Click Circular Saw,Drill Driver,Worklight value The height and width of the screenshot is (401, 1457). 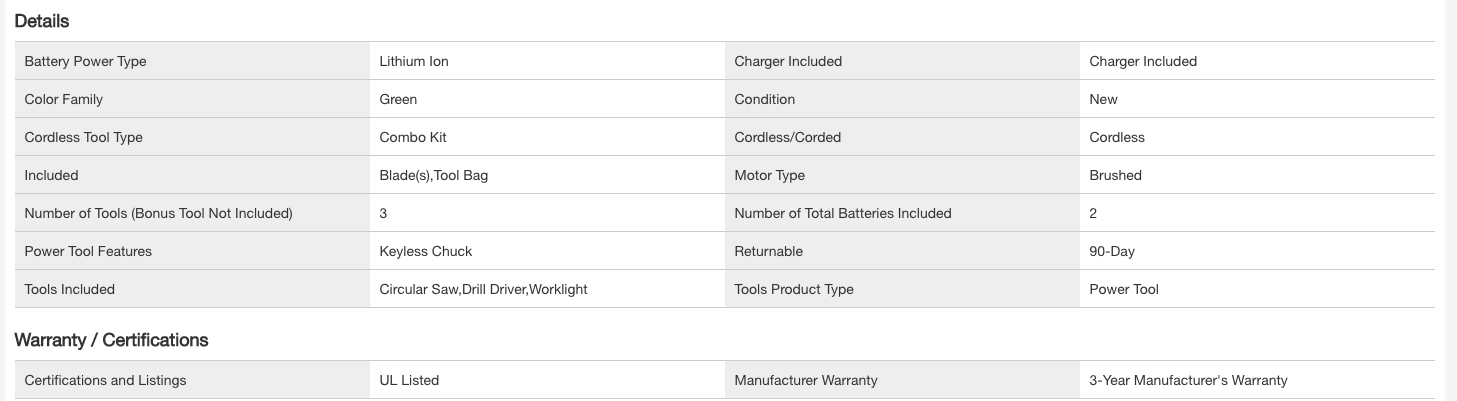(x=483, y=289)
